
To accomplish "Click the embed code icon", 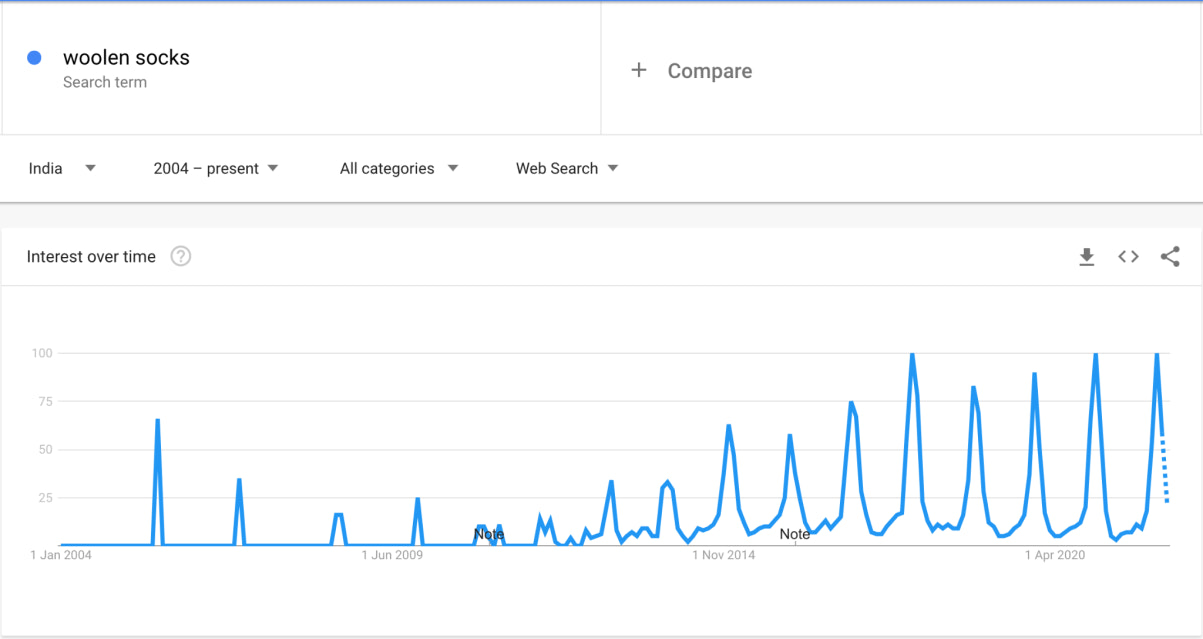I will coord(1128,257).
